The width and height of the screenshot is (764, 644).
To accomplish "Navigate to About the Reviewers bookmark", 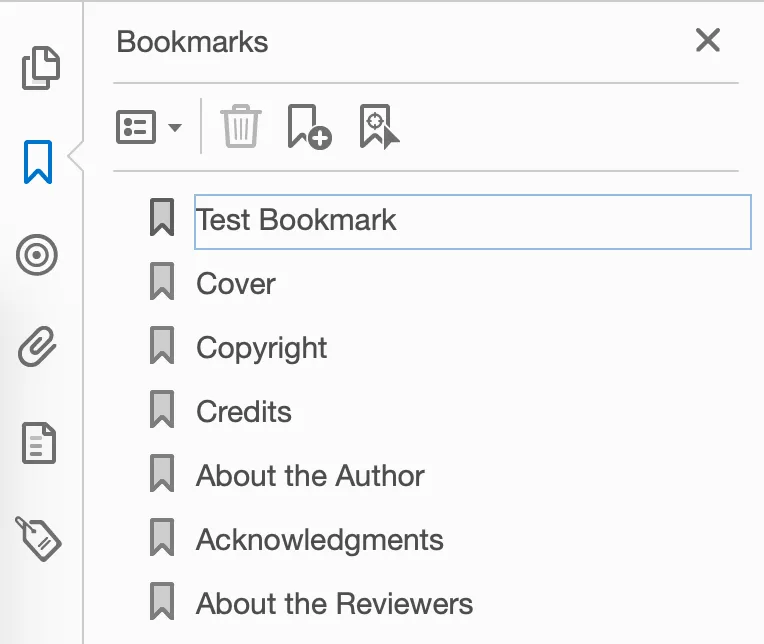I will [335, 604].
